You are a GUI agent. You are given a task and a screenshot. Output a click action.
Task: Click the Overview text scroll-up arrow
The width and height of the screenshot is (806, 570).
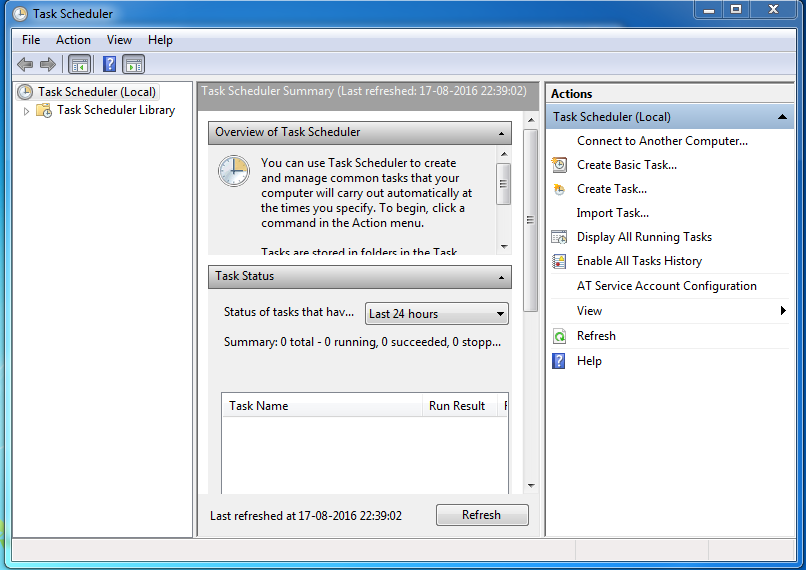coord(504,154)
